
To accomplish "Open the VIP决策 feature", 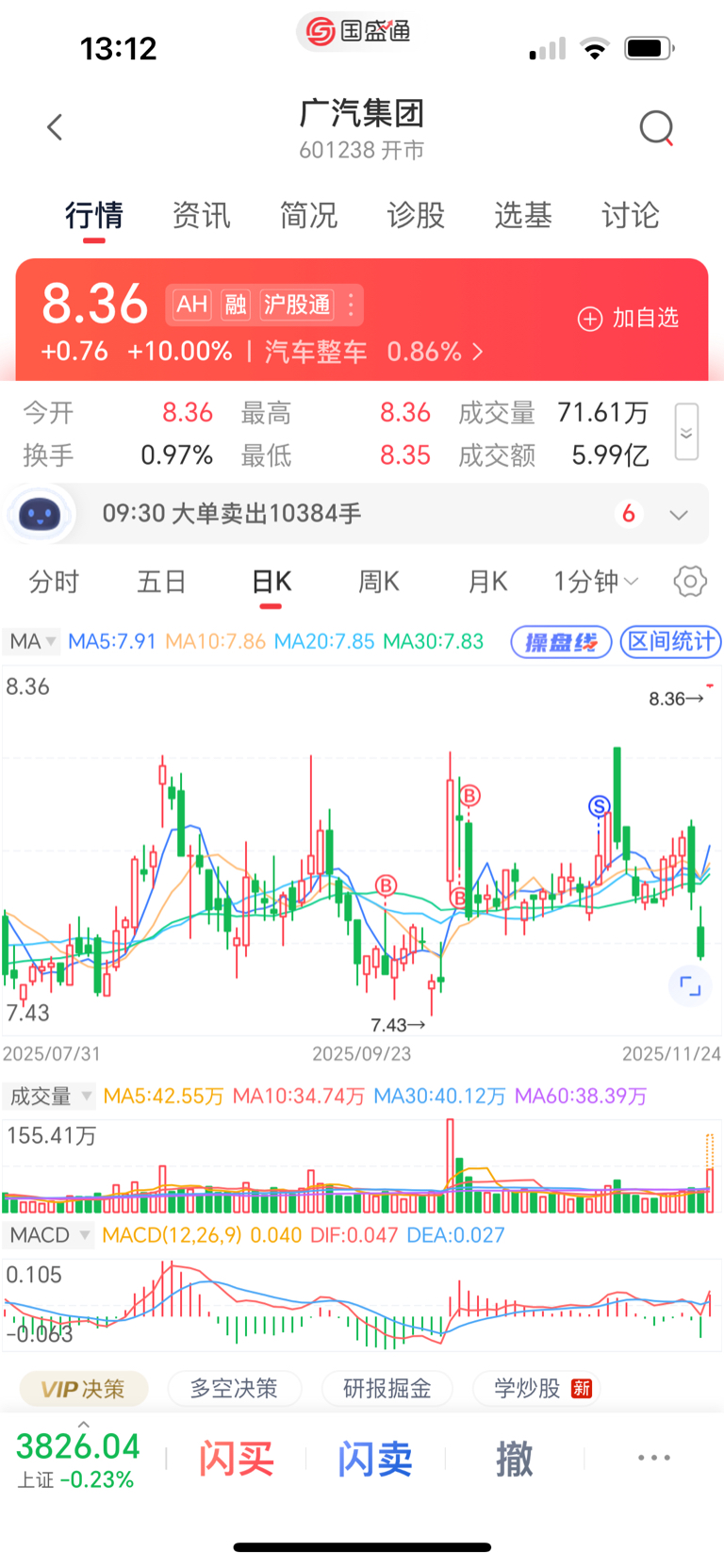I will point(84,1389).
